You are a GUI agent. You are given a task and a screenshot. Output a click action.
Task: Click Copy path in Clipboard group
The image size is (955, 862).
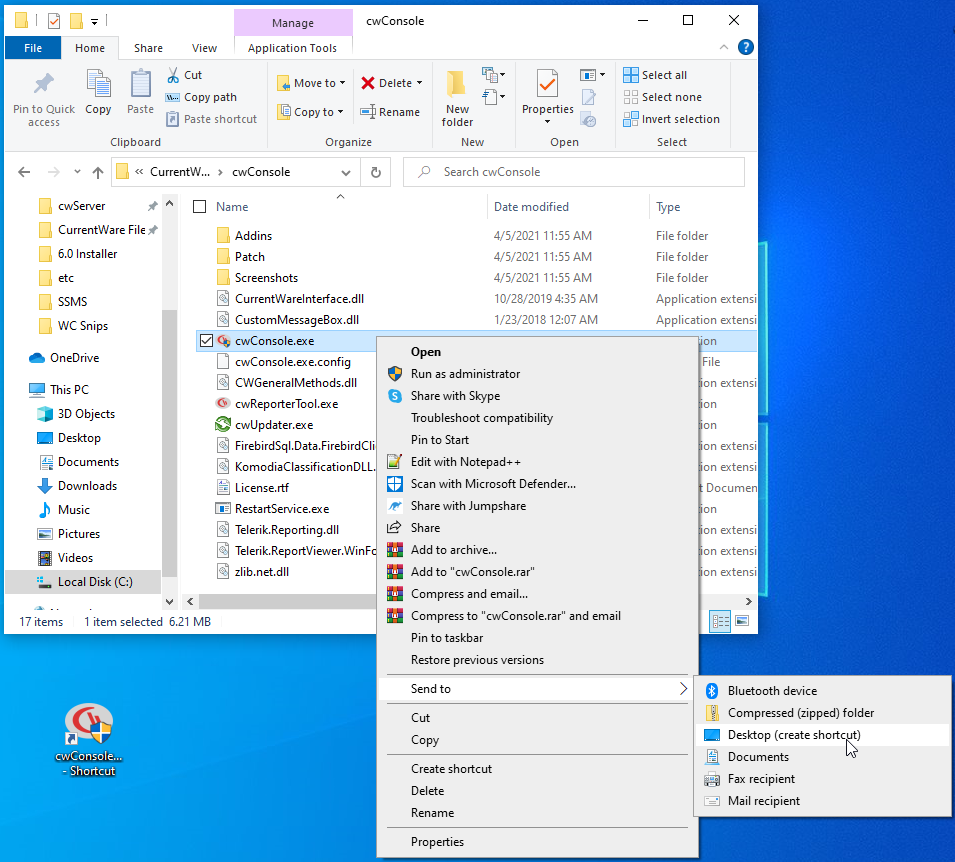tap(201, 97)
